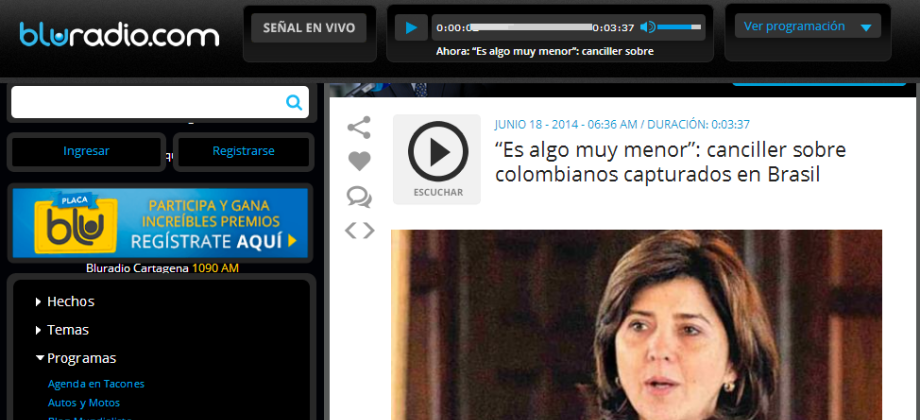Adjust the volume slider in header
This screenshot has height=420, width=920.
[x=679, y=27]
